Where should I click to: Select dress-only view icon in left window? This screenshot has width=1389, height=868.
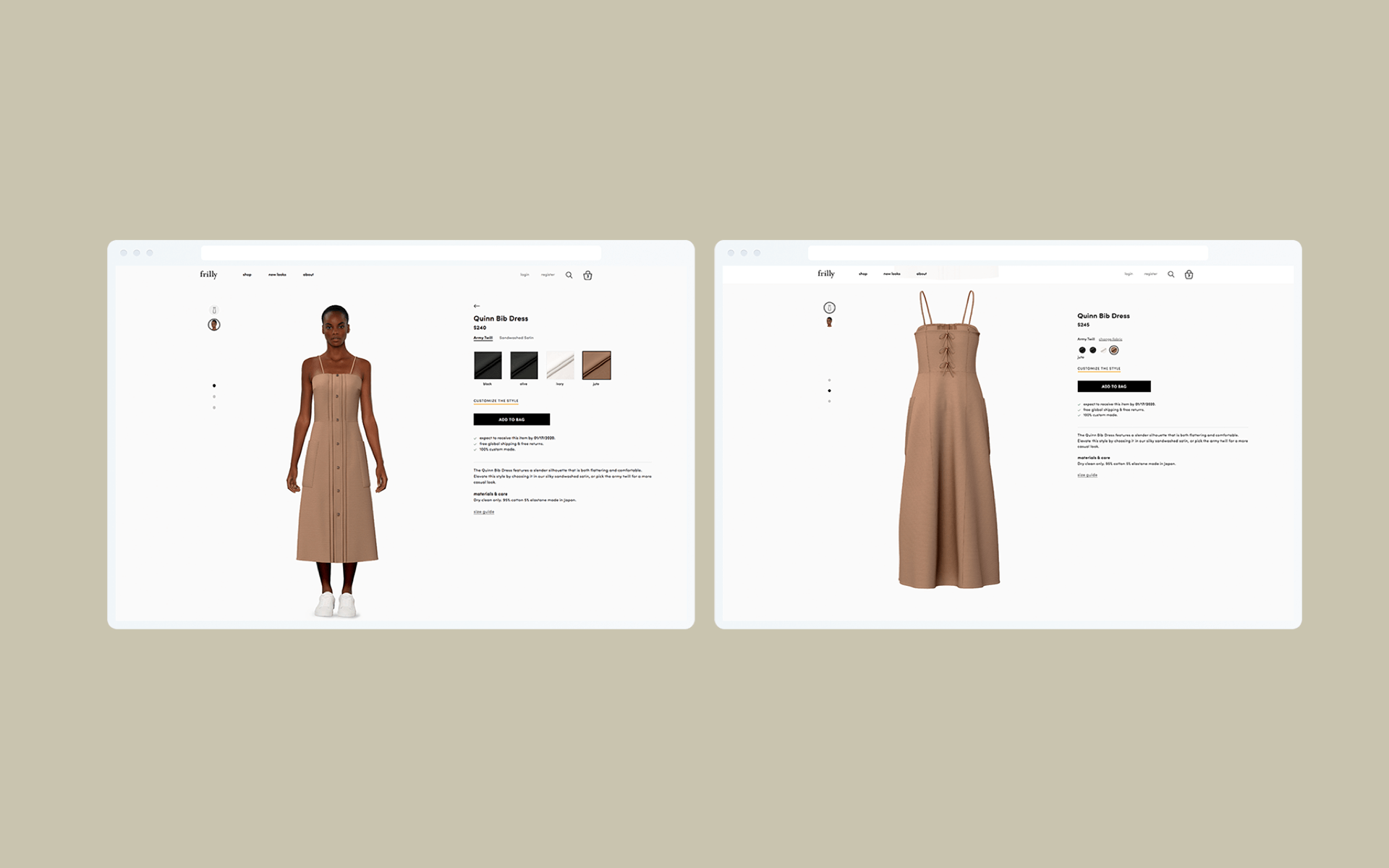point(214,310)
